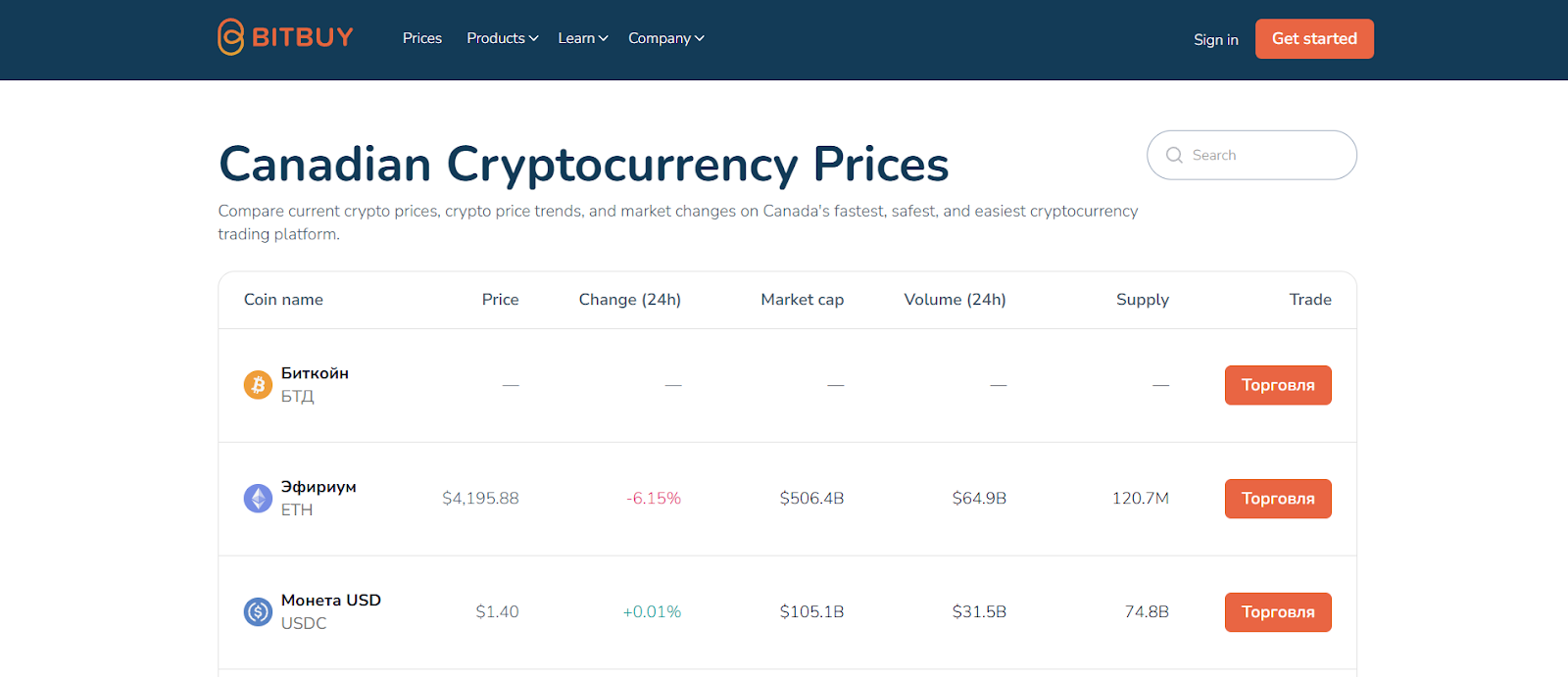The height and width of the screenshot is (677, 1568).
Task: Open the Learn dropdown menu
Action: pyautogui.click(x=583, y=38)
